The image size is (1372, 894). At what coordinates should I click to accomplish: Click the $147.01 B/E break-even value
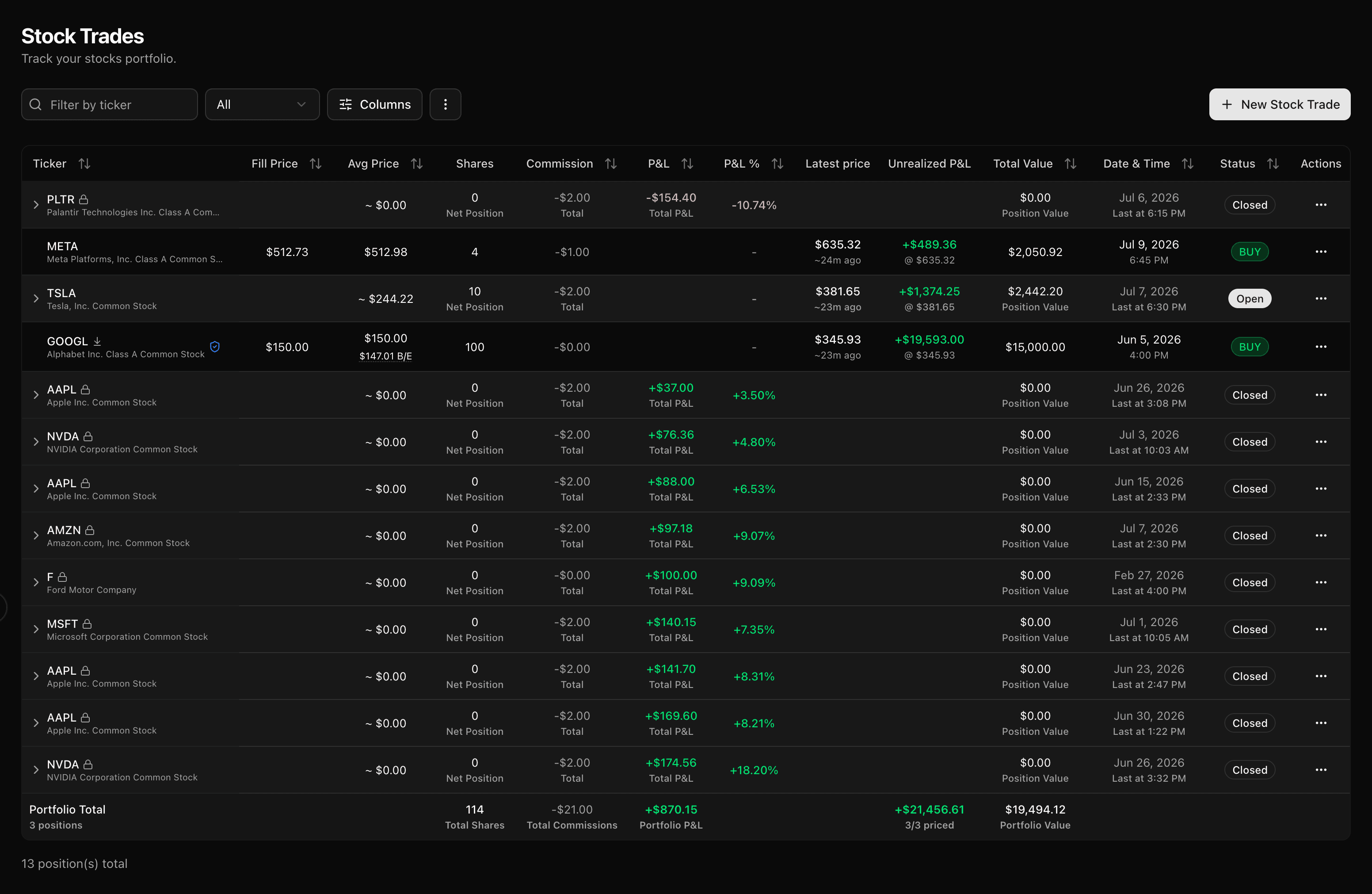pyautogui.click(x=386, y=356)
